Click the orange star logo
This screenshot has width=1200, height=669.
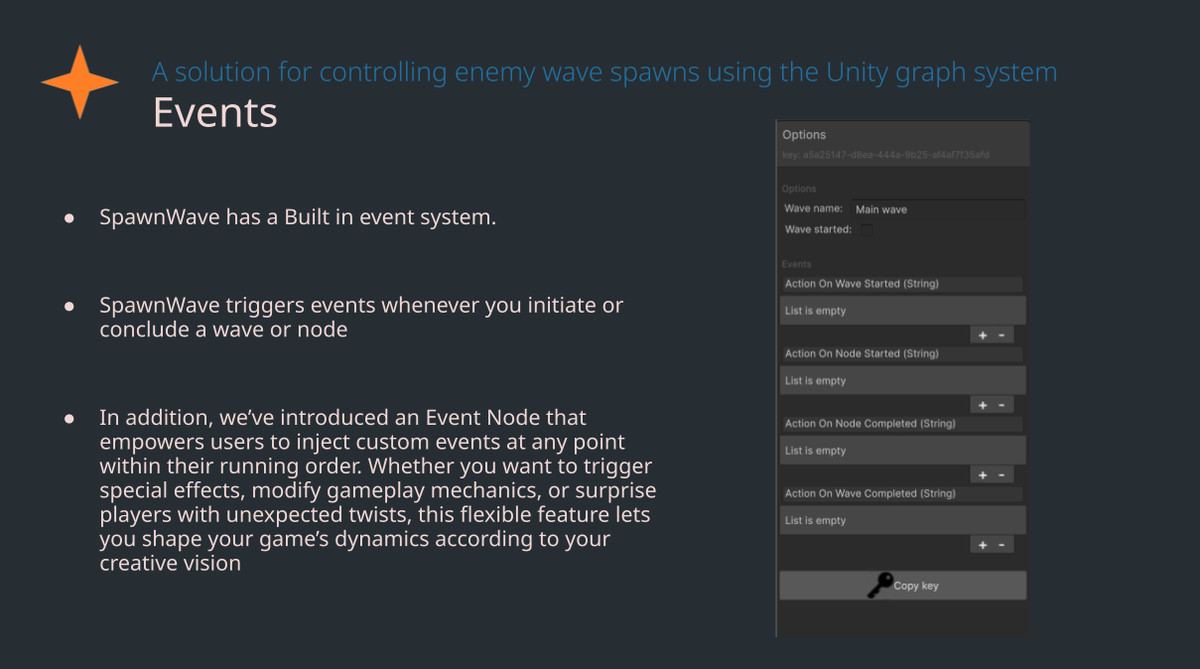80,82
